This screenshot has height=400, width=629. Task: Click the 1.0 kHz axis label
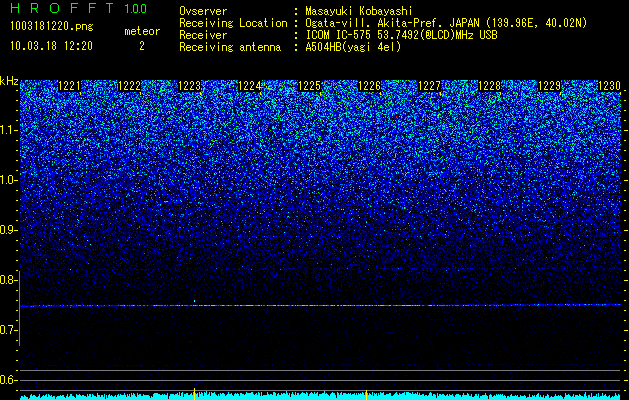point(8,180)
